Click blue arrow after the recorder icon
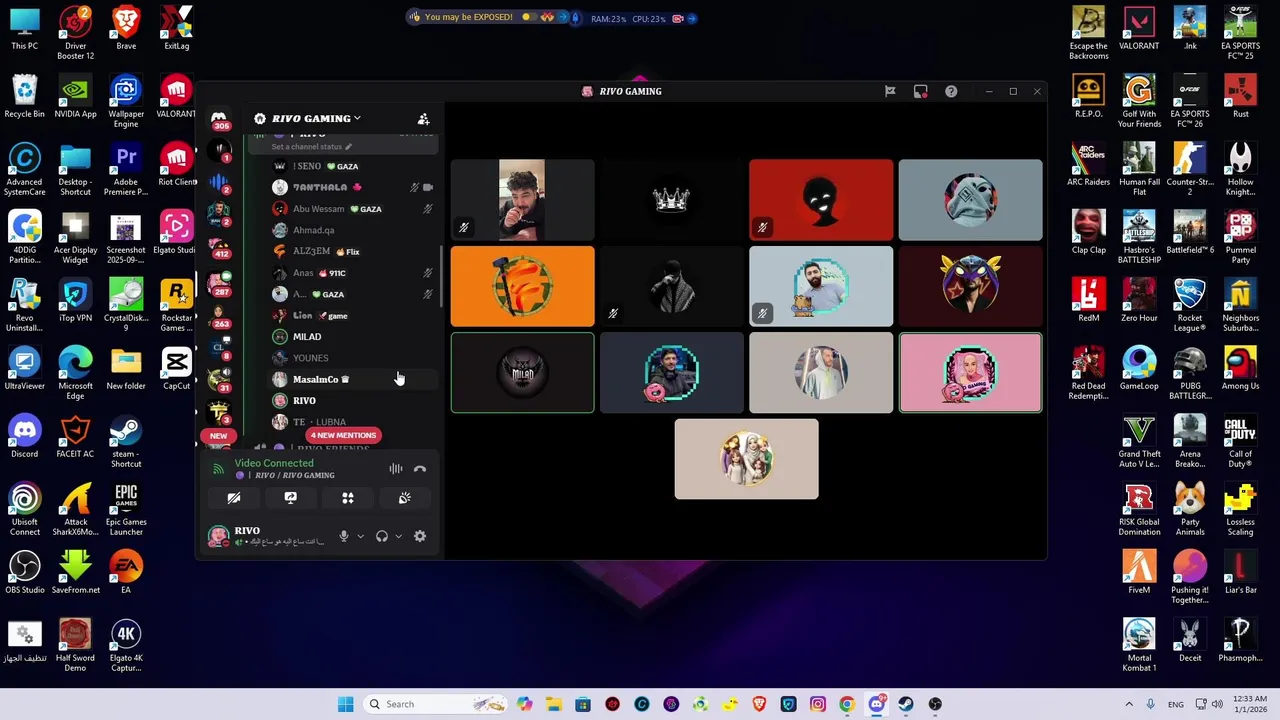This screenshot has height=720, width=1280. [x=692, y=18]
